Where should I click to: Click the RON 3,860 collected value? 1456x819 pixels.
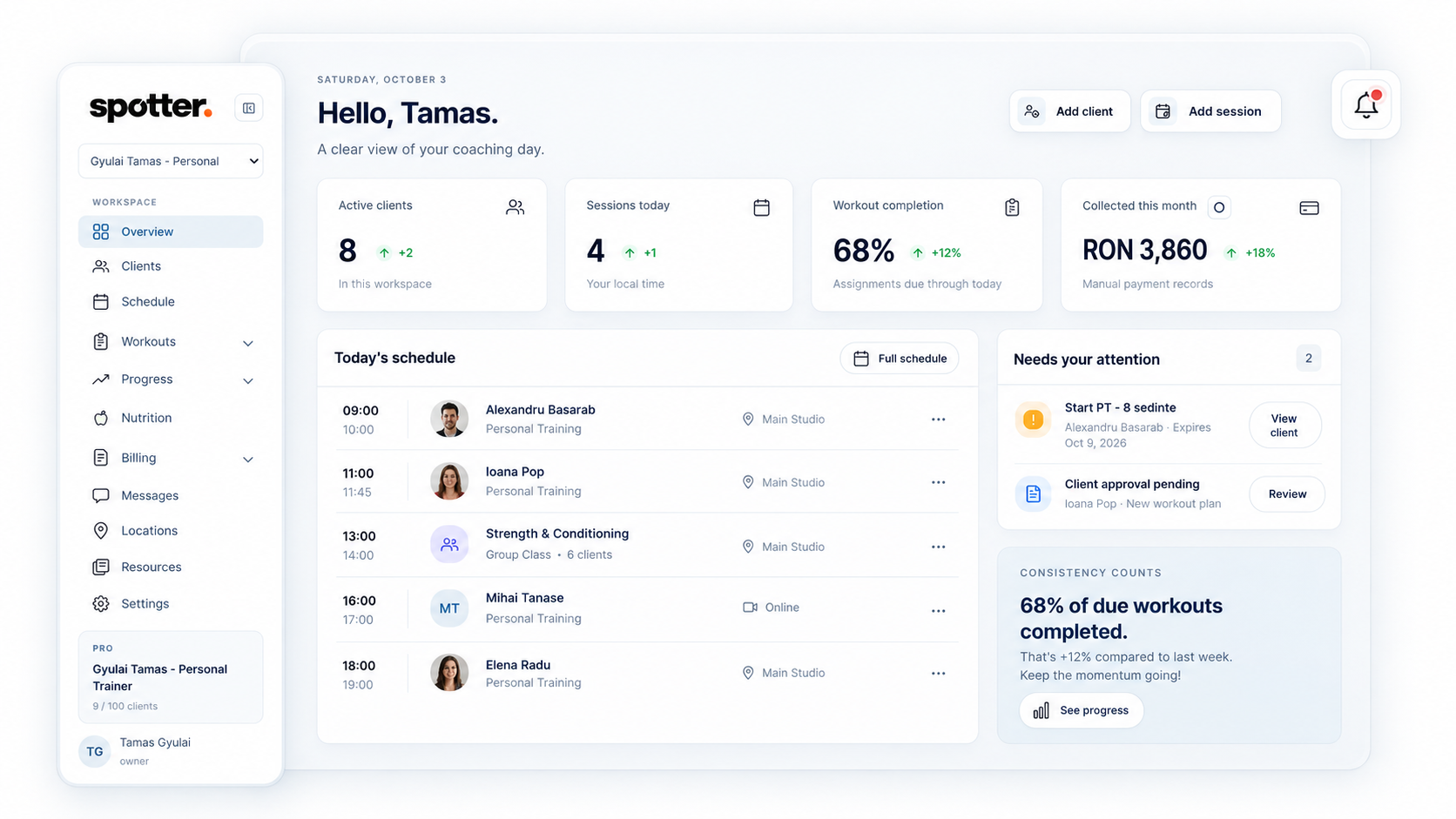[1144, 251]
